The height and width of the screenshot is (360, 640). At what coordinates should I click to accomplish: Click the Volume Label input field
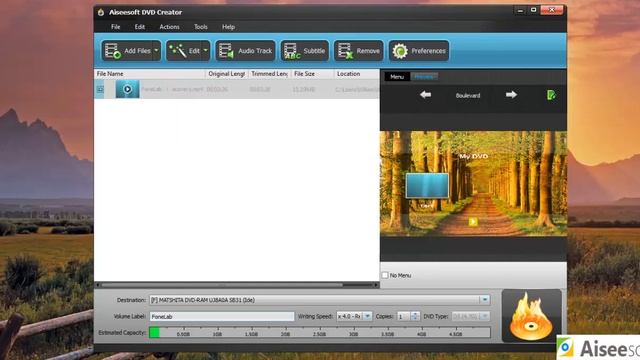click(x=222, y=316)
